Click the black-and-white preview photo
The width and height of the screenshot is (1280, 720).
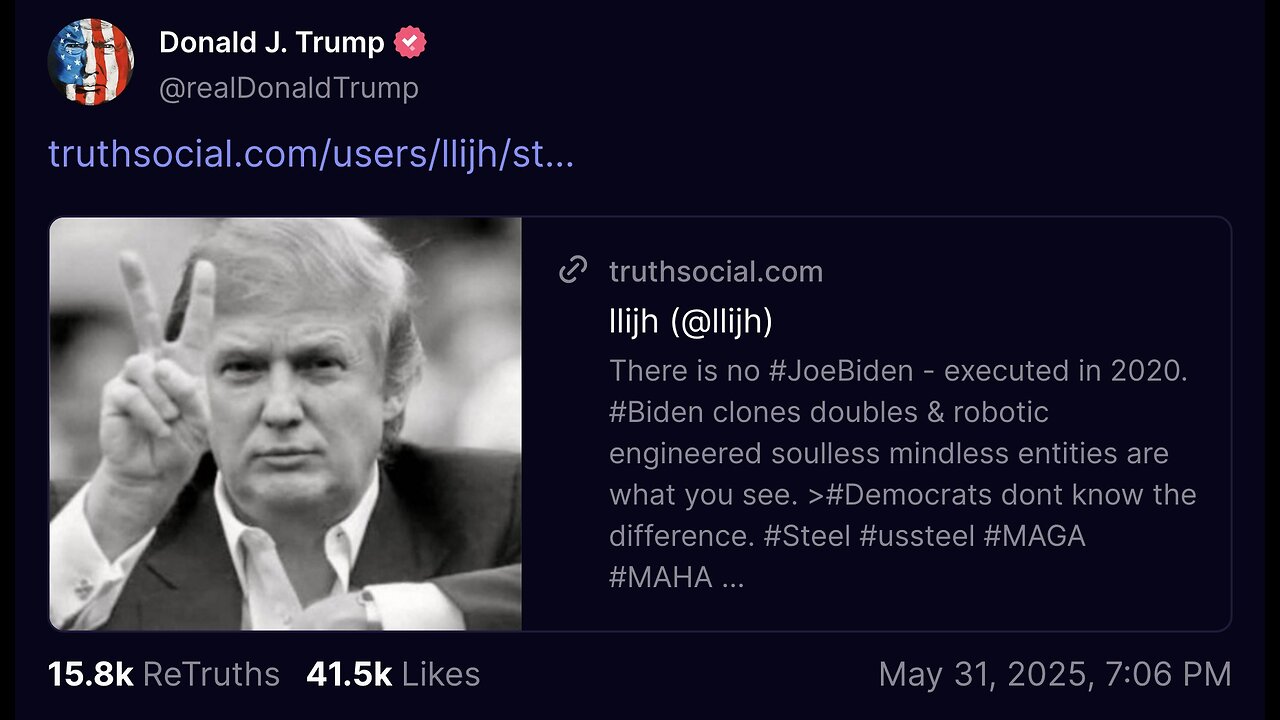coord(286,424)
